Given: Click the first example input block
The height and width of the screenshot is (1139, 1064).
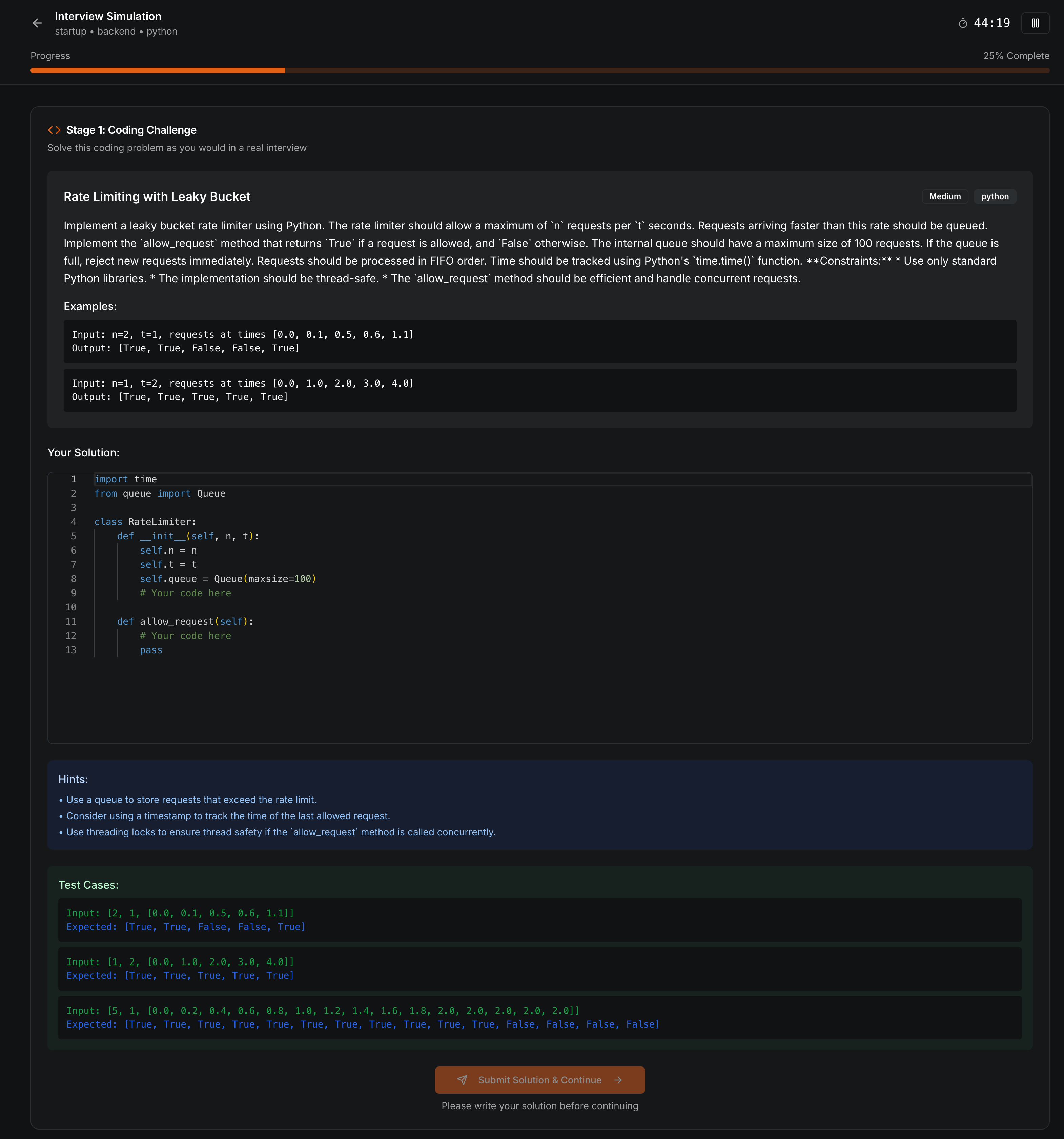Looking at the screenshot, I should click(539, 341).
